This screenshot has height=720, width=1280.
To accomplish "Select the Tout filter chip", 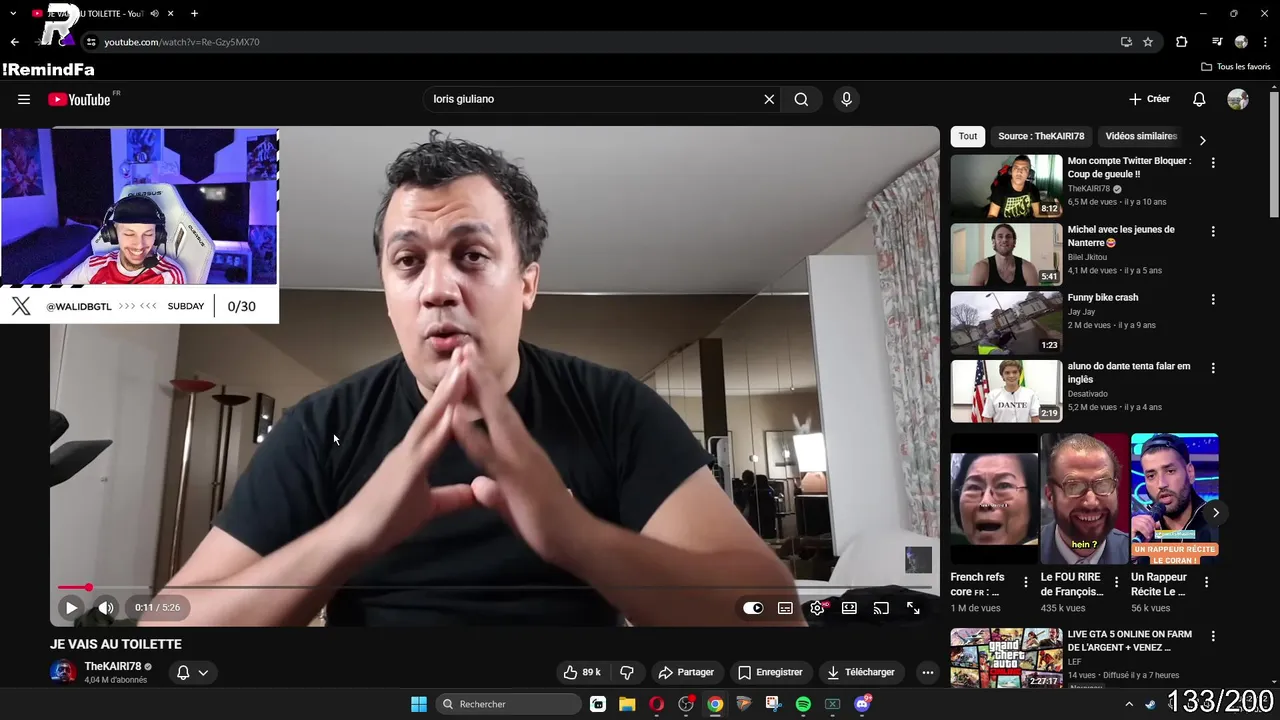I will [x=968, y=136].
